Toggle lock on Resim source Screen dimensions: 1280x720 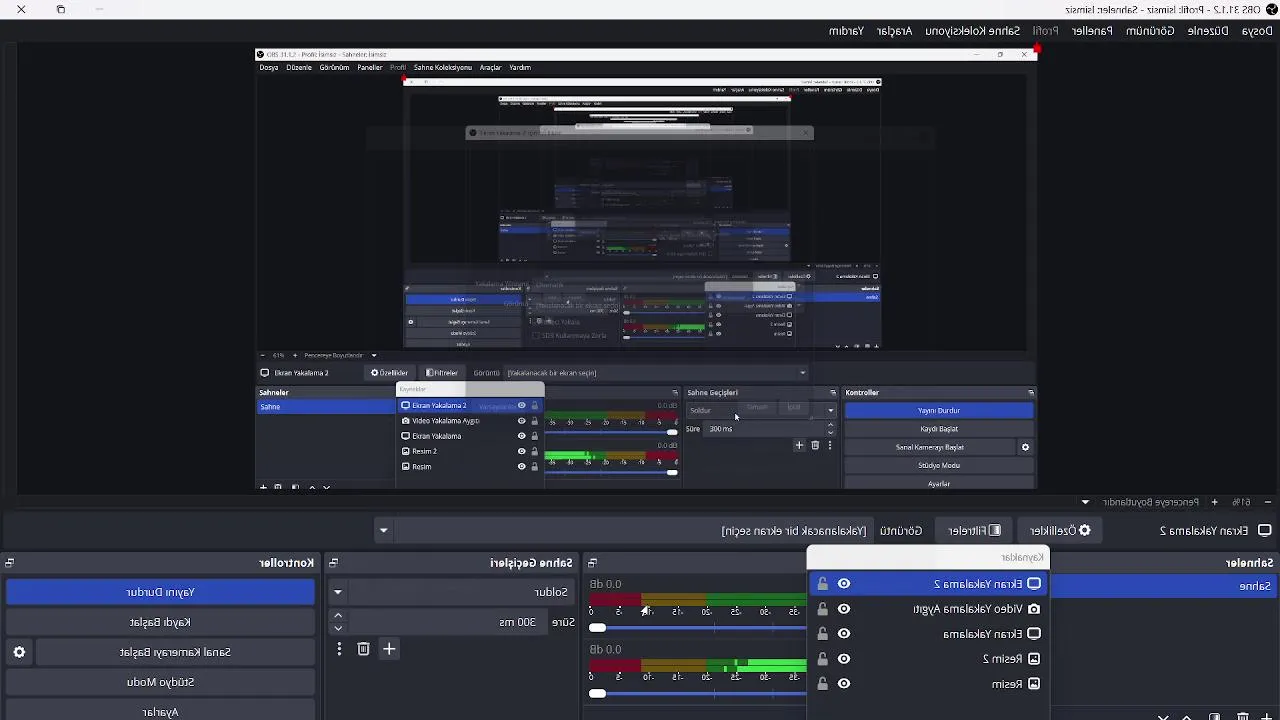coord(822,684)
